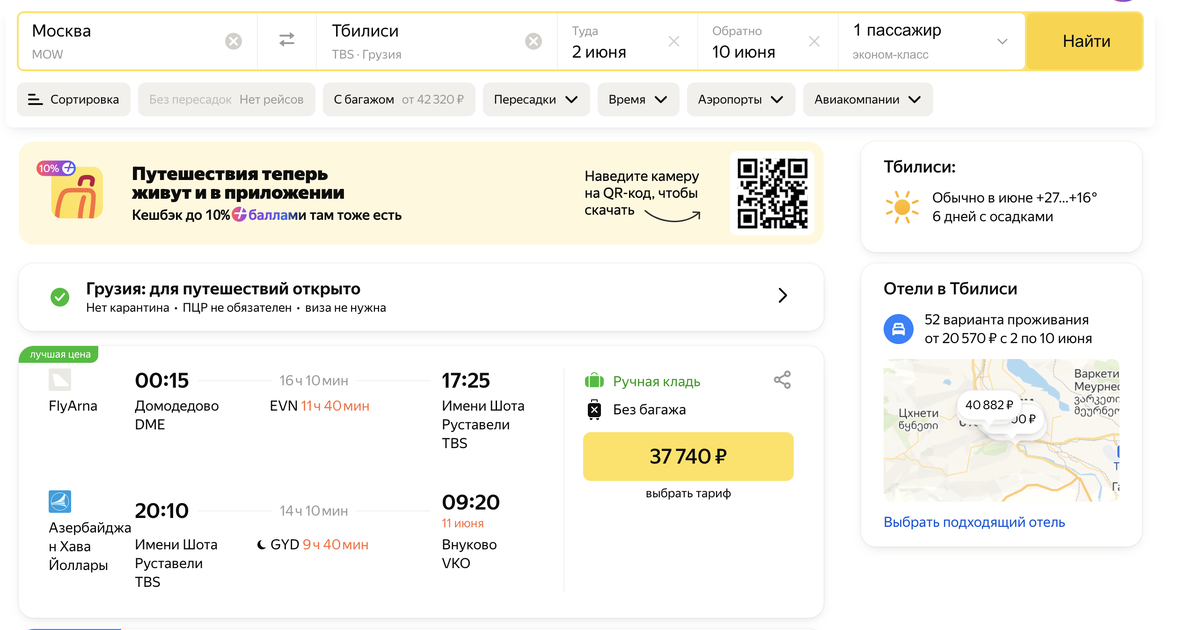Open the Время dropdown filter
Screen dimensions: 1200x630
pos(638,99)
